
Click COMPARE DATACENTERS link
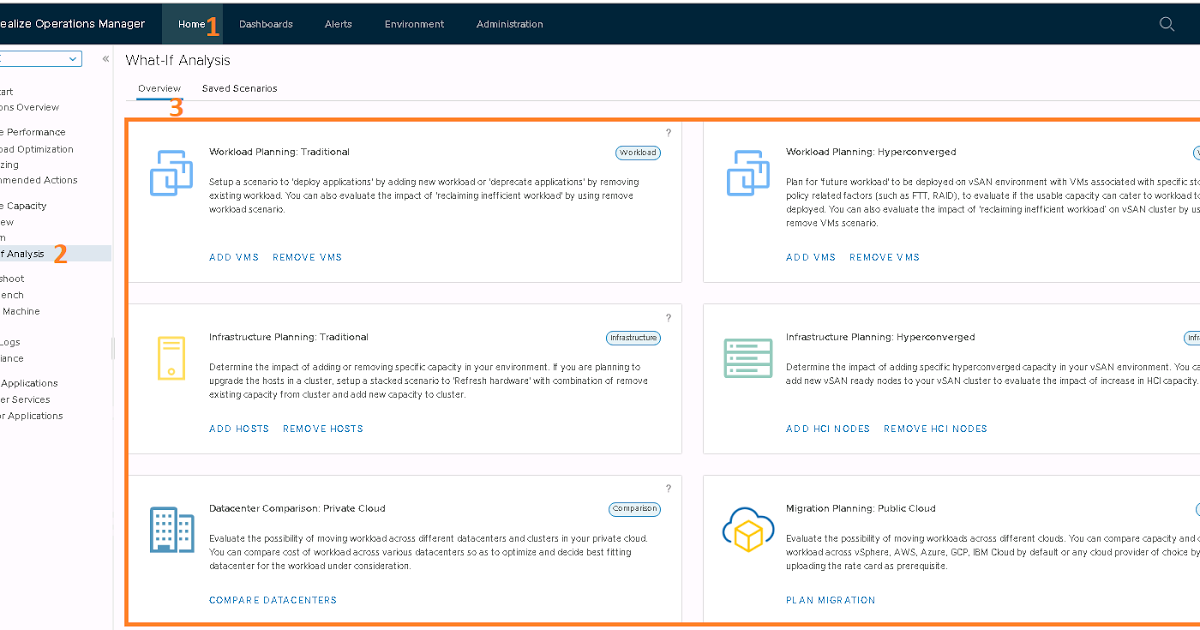[272, 600]
